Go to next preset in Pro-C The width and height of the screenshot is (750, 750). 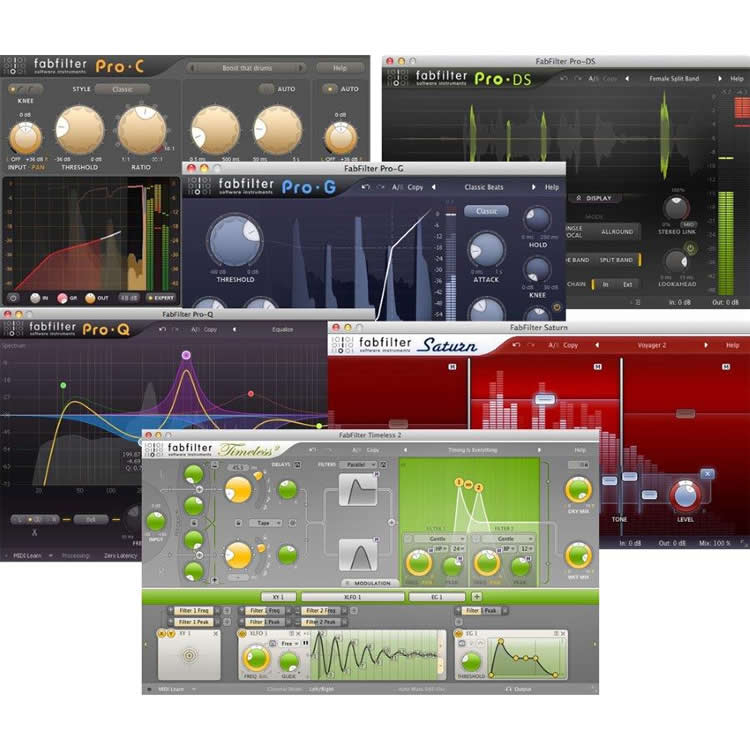point(301,68)
